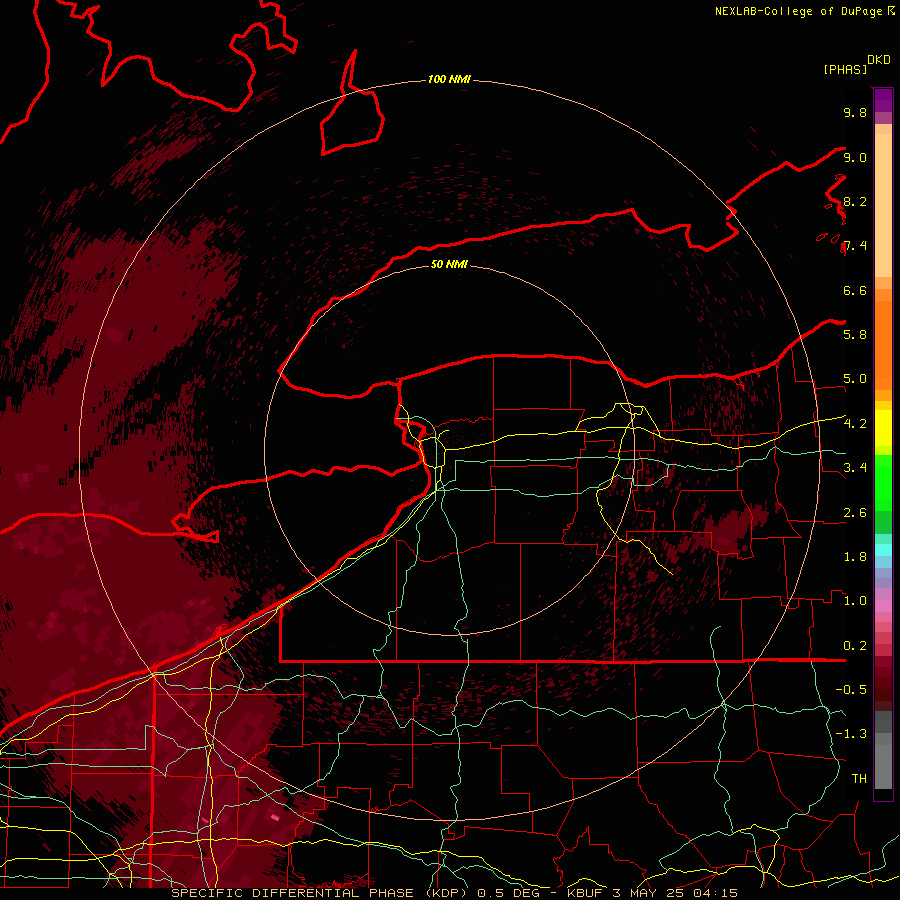Click the 5.0 value on the color scale
900x900 pixels.
855,379
